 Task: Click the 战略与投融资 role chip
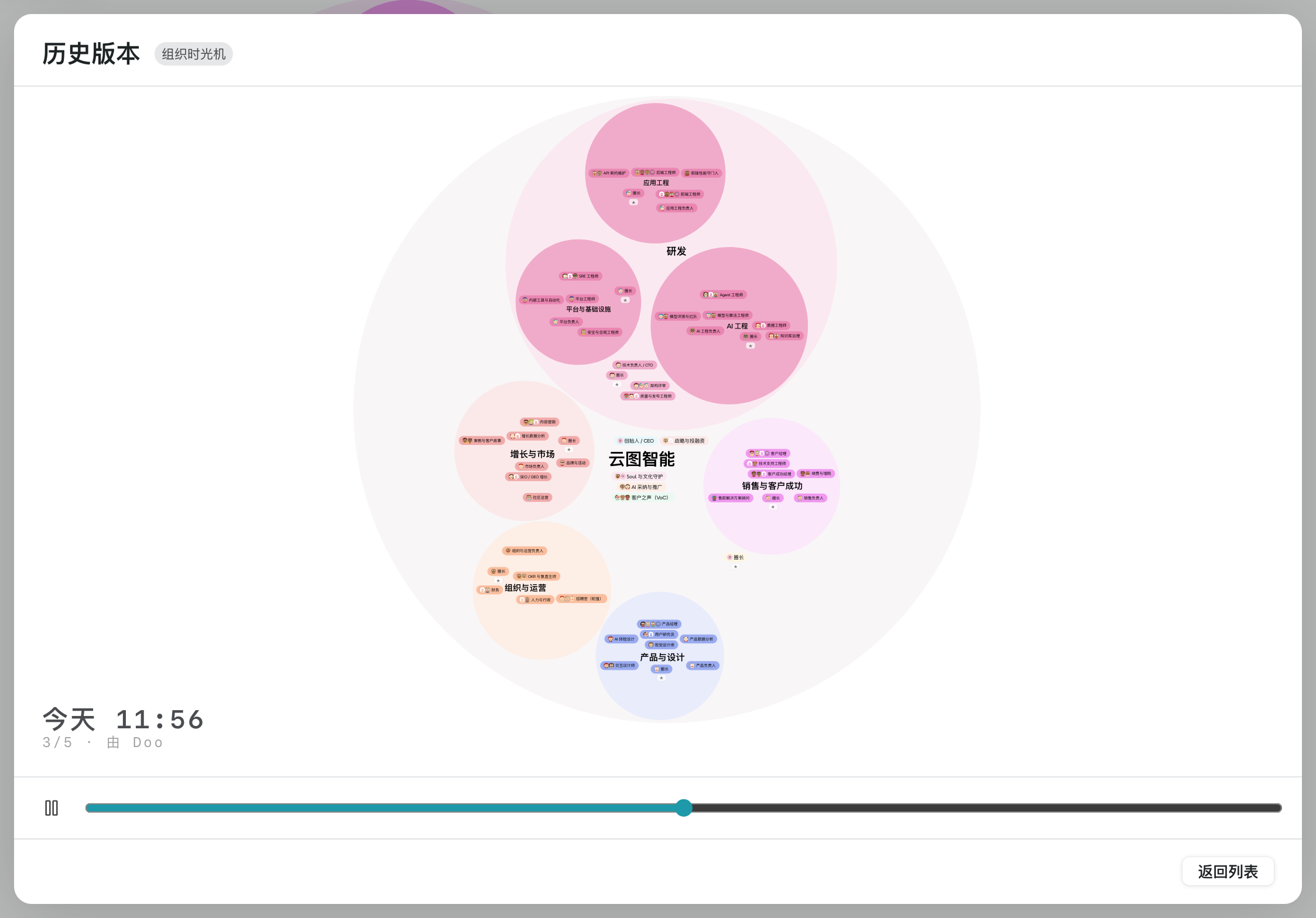pyautogui.click(x=684, y=441)
